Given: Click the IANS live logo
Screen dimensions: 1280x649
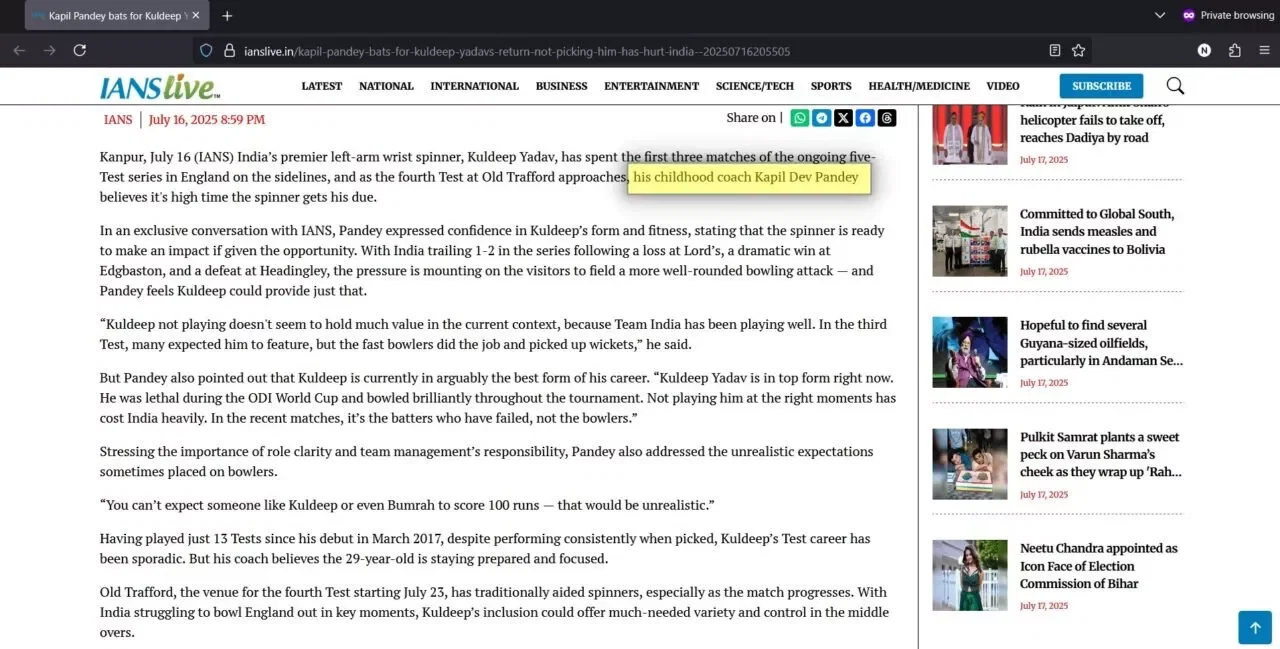Looking at the screenshot, I should tap(160, 87).
